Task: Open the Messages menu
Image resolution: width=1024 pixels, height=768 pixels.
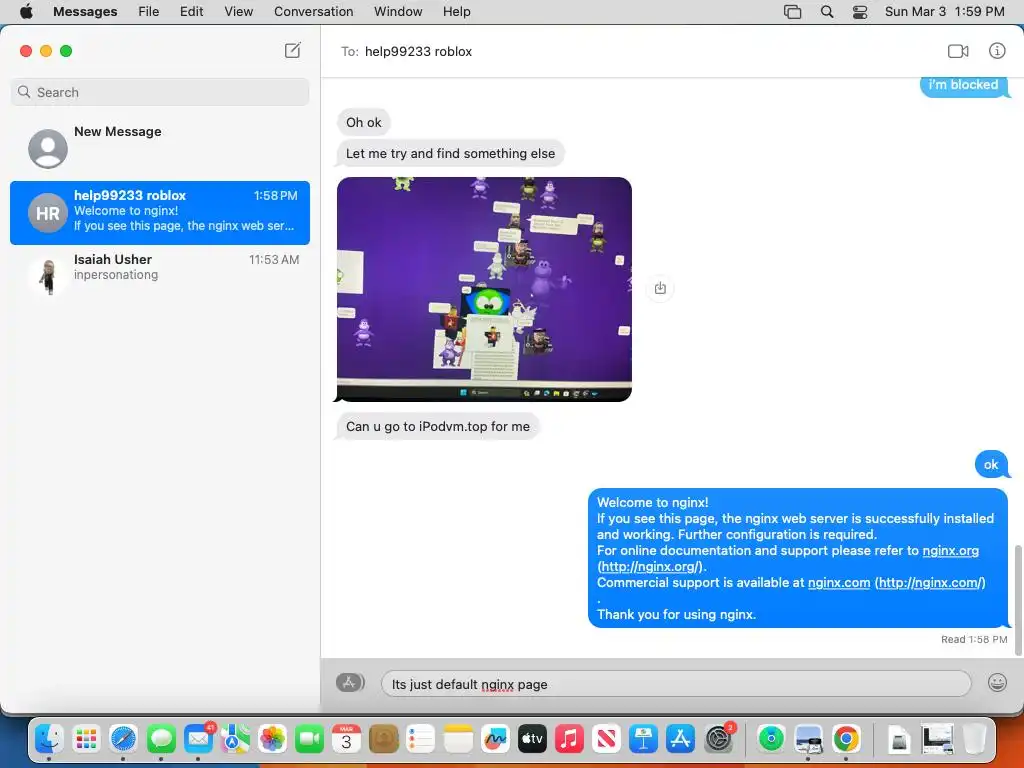Action: click(x=85, y=12)
